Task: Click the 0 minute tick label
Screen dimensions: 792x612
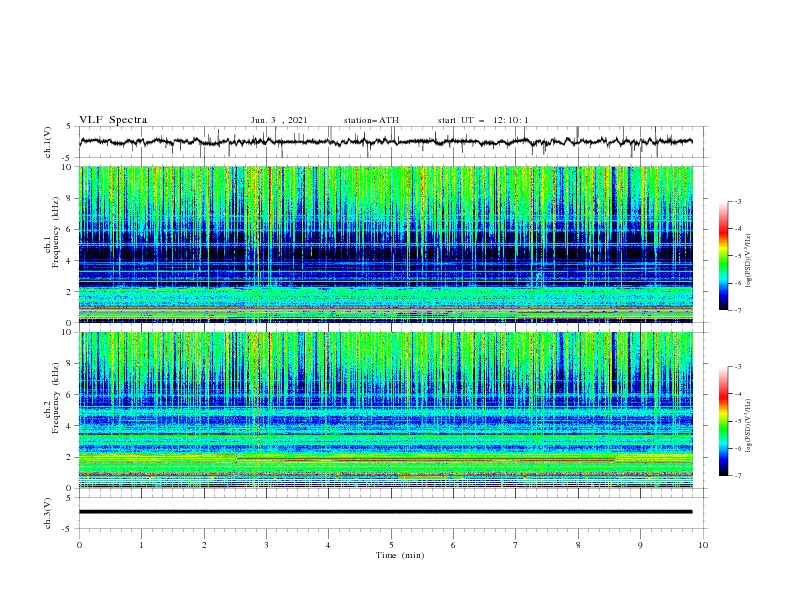Action: [79, 545]
